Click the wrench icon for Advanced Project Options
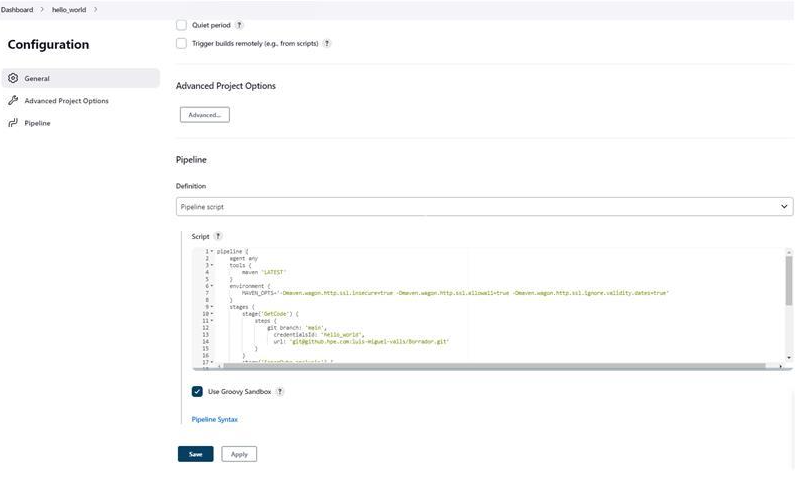Screen dimensions: 800x482 [13, 100]
